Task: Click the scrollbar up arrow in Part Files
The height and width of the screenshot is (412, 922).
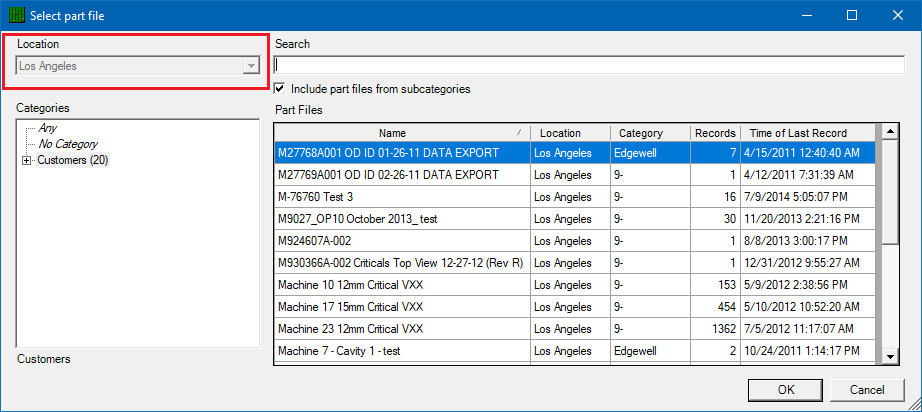Action: (x=890, y=132)
